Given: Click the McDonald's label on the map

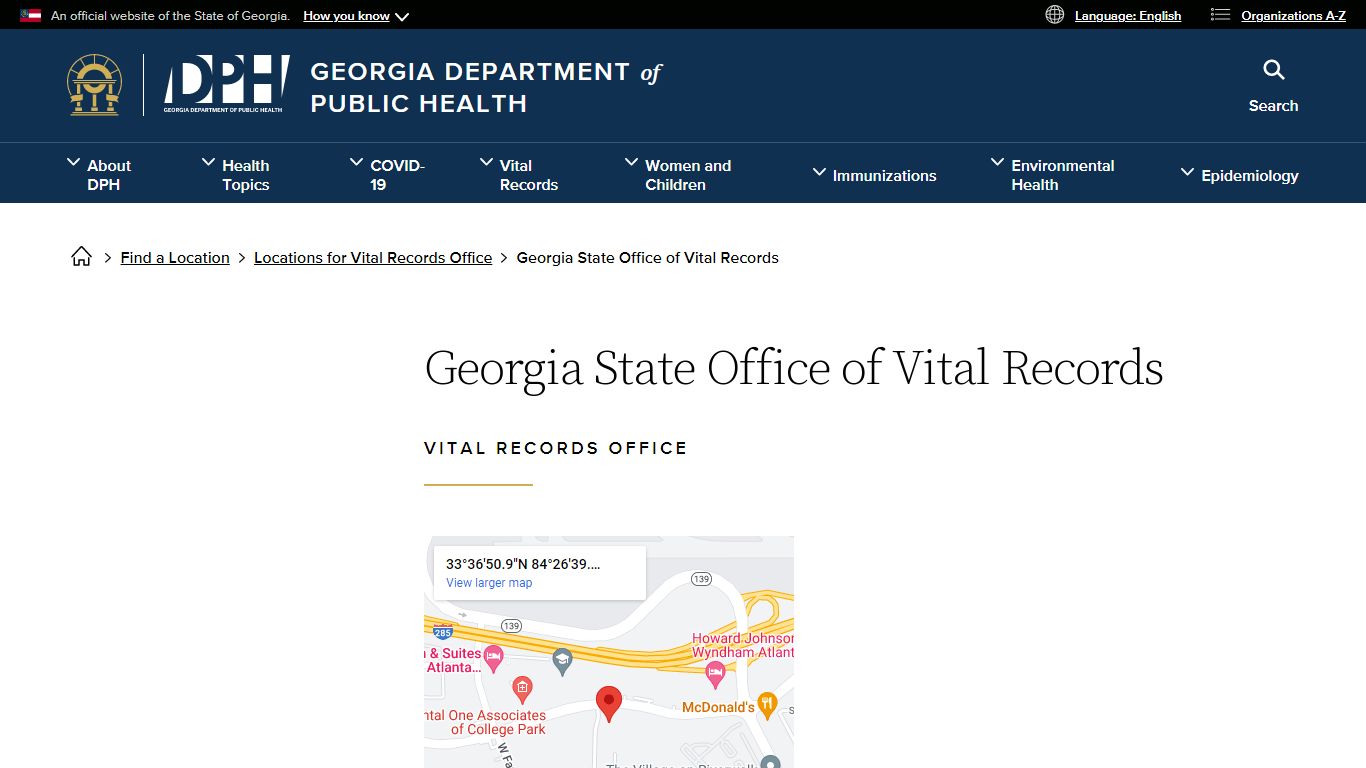Looking at the screenshot, I should 718,707.
